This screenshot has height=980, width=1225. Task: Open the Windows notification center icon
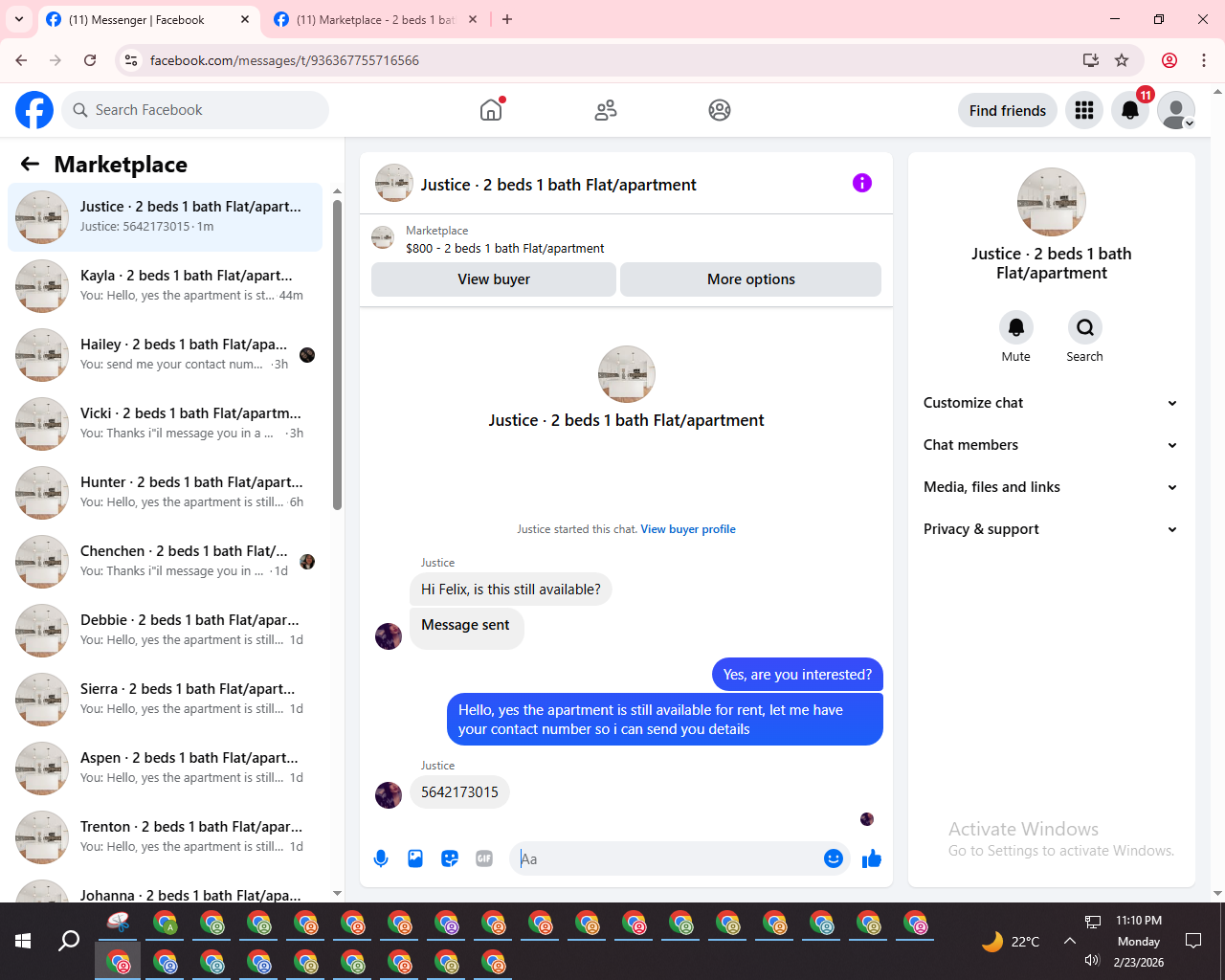(1193, 941)
